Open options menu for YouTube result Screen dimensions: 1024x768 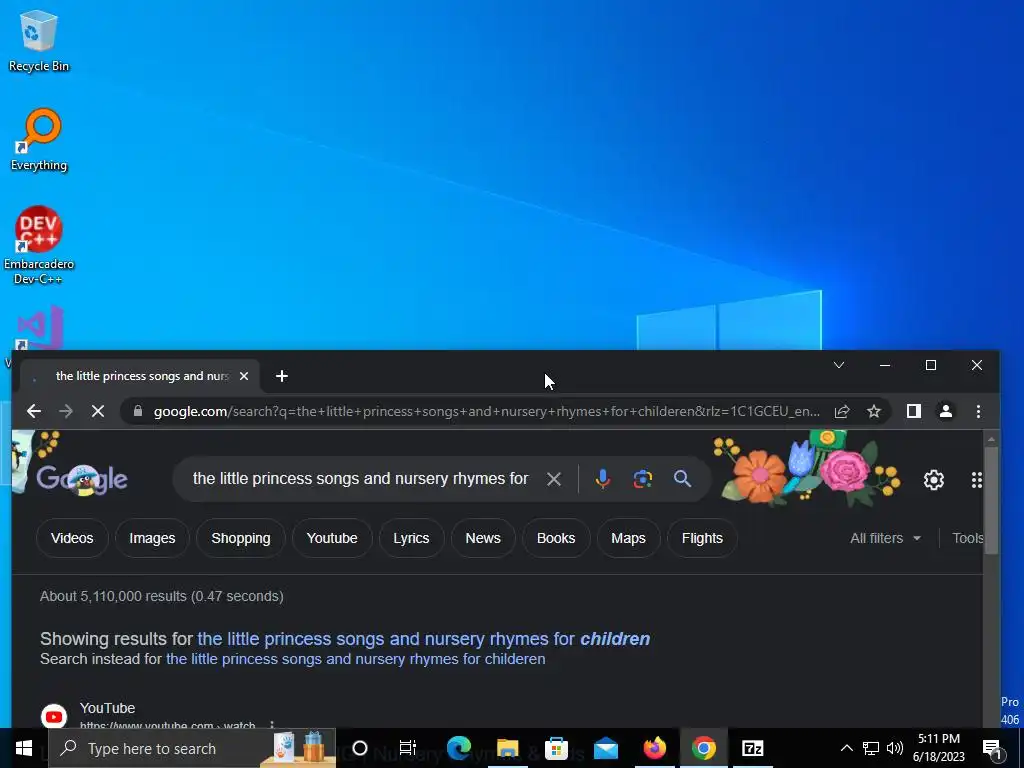click(272, 724)
